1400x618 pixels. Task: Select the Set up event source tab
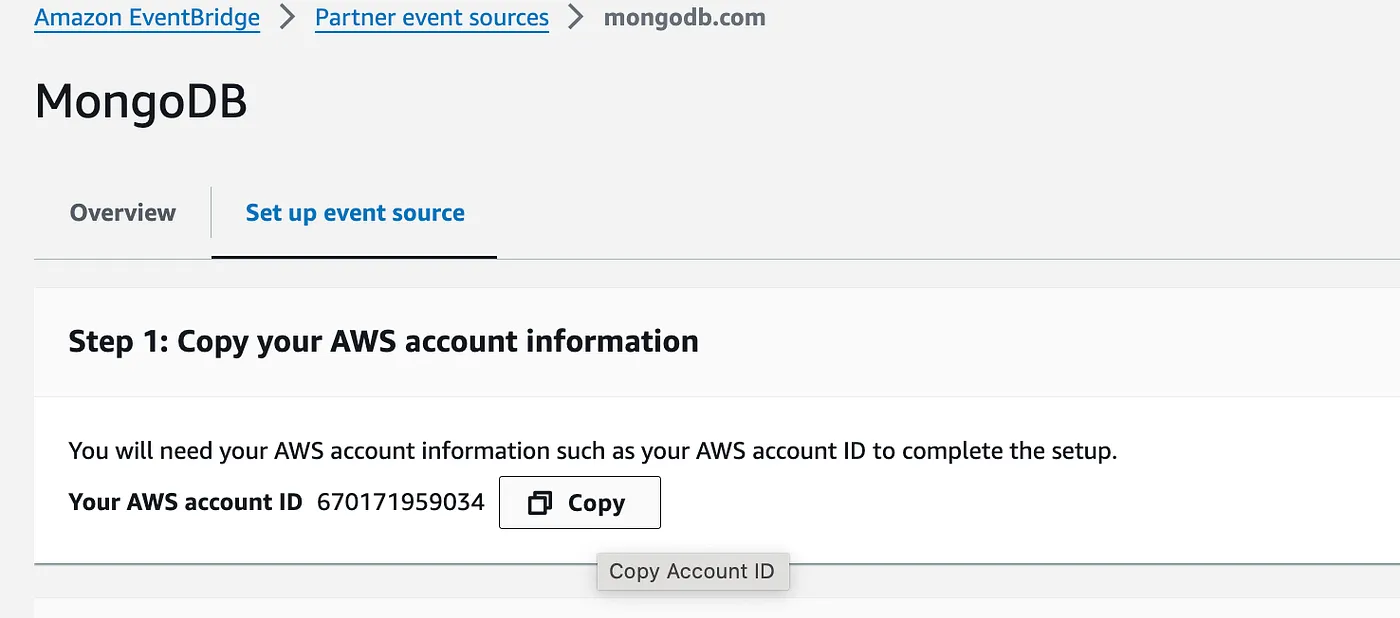pyautogui.click(x=355, y=213)
